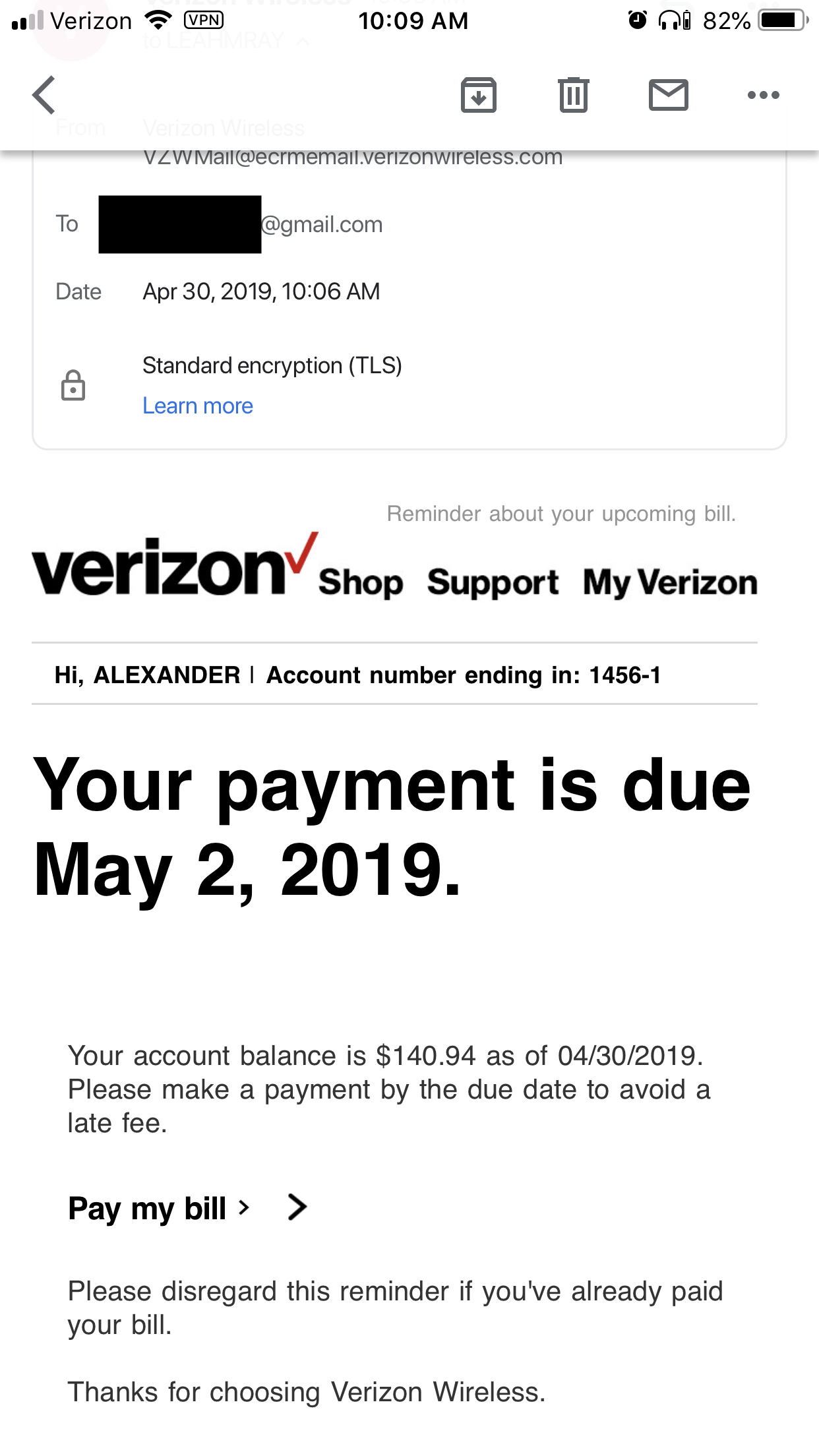Select Pay my bill
This screenshot has height=1456, width=819.
tap(148, 1208)
